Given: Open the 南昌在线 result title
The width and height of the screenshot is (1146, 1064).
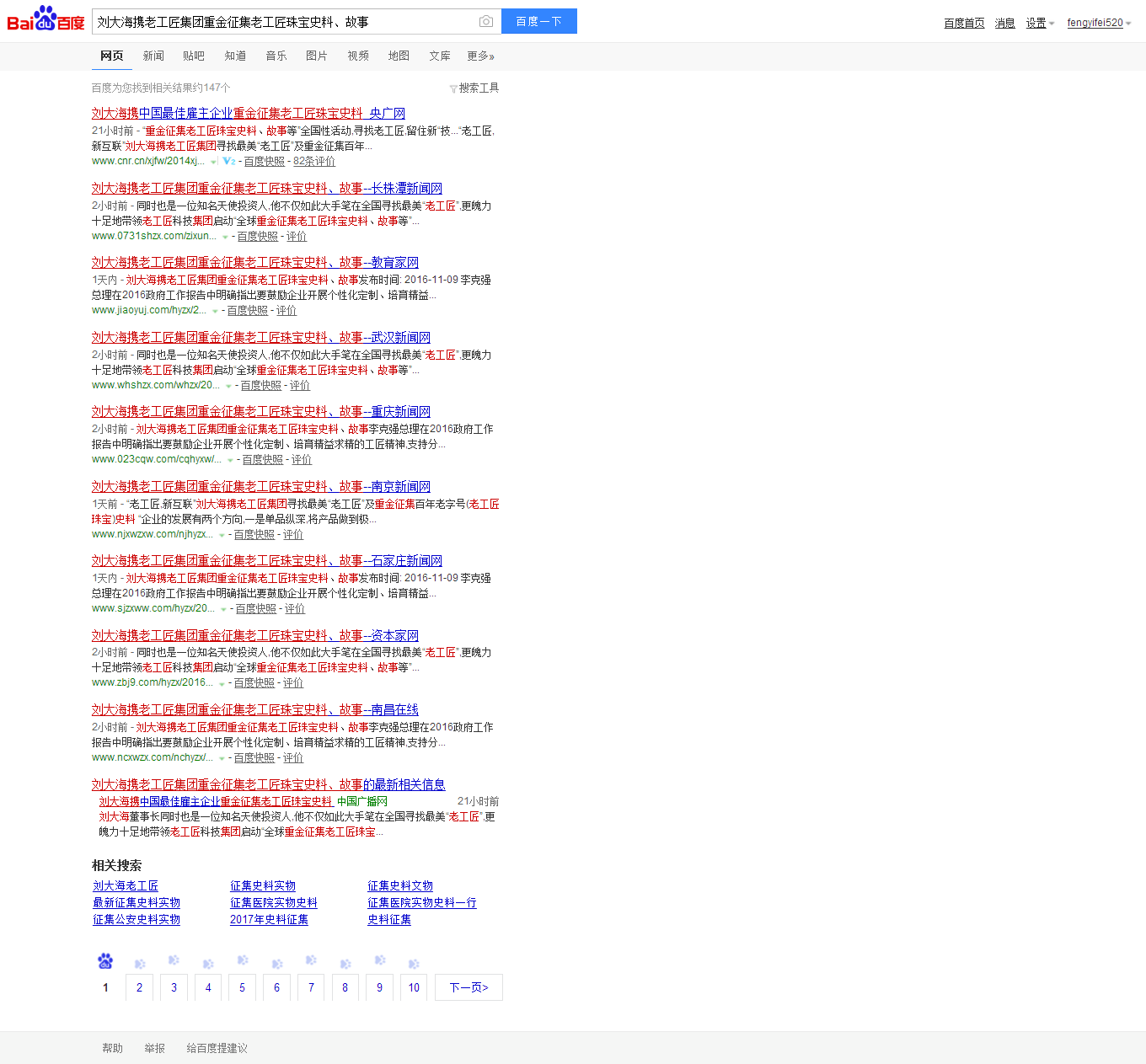Looking at the screenshot, I should (255, 709).
